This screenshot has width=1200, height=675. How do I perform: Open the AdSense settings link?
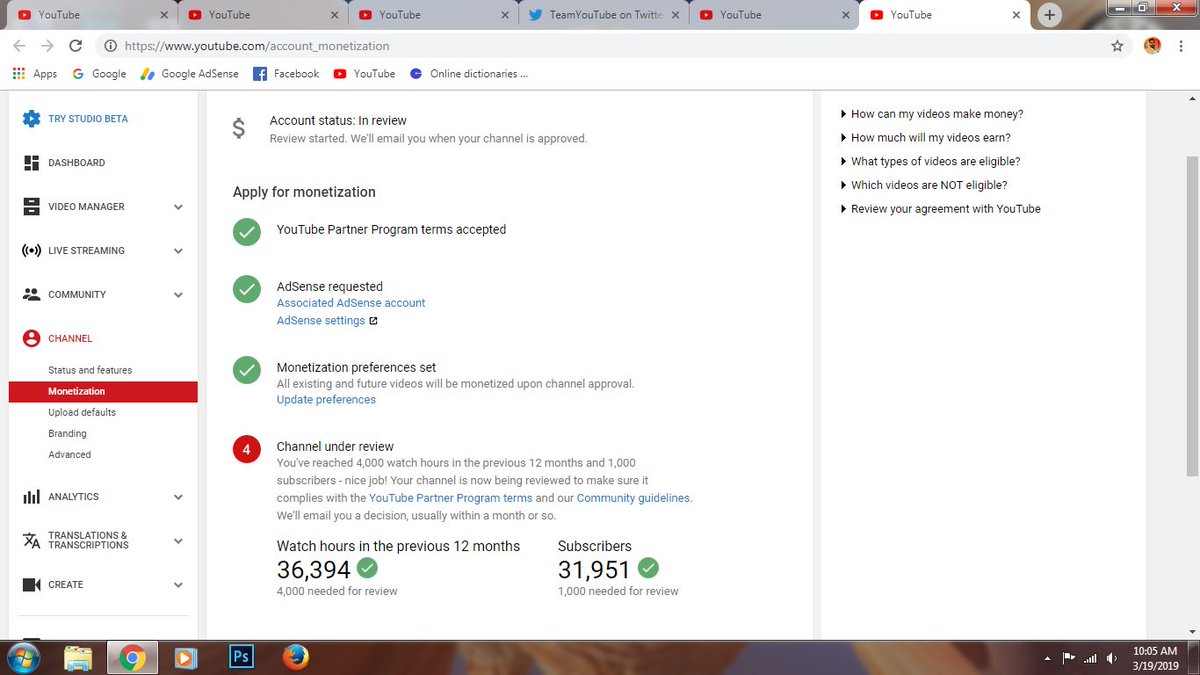click(x=321, y=321)
